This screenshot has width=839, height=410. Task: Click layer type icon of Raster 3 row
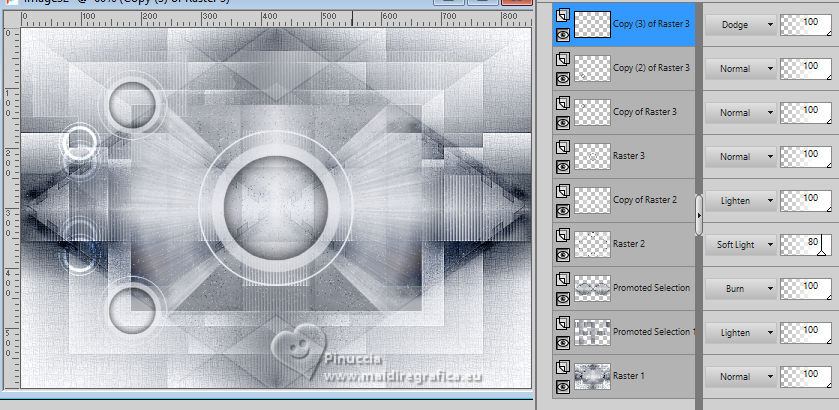pos(562,147)
